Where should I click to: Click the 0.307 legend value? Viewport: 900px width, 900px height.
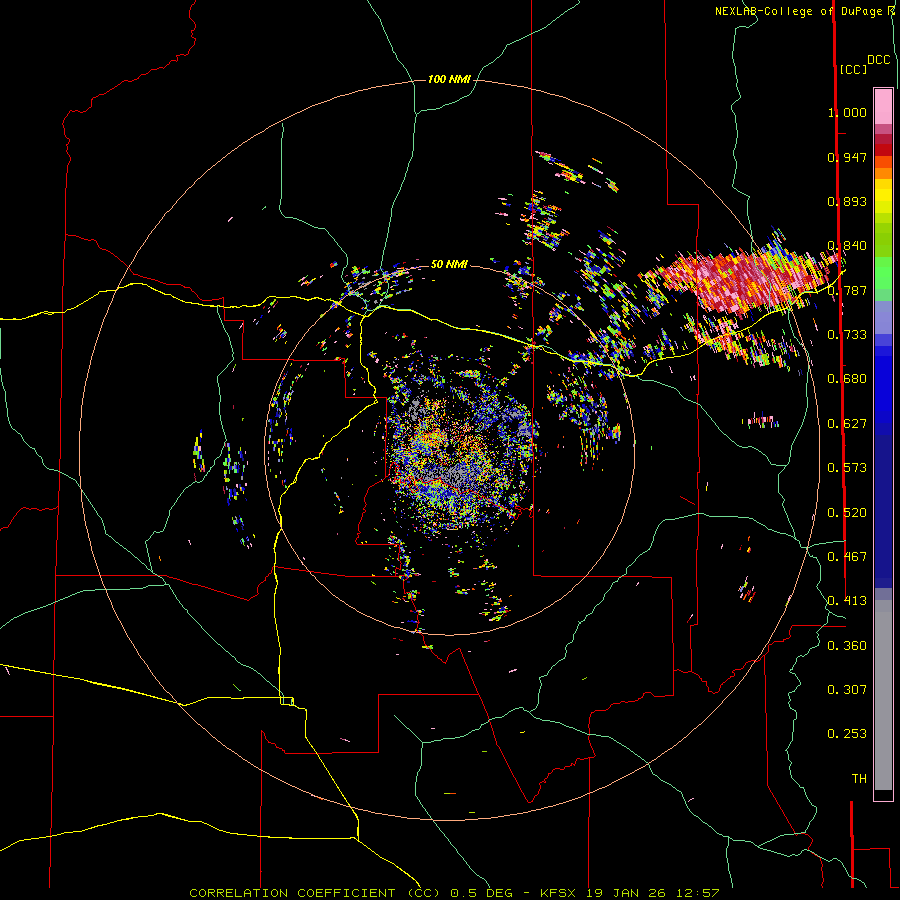pyautogui.click(x=847, y=690)
